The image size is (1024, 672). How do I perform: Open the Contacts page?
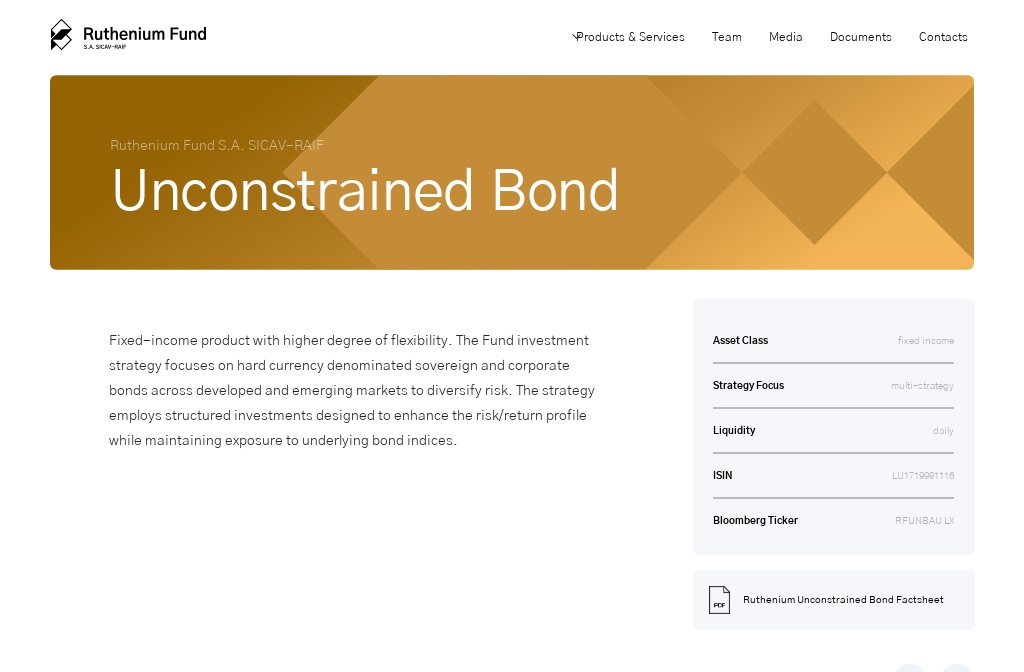click(x=943, y=37)
